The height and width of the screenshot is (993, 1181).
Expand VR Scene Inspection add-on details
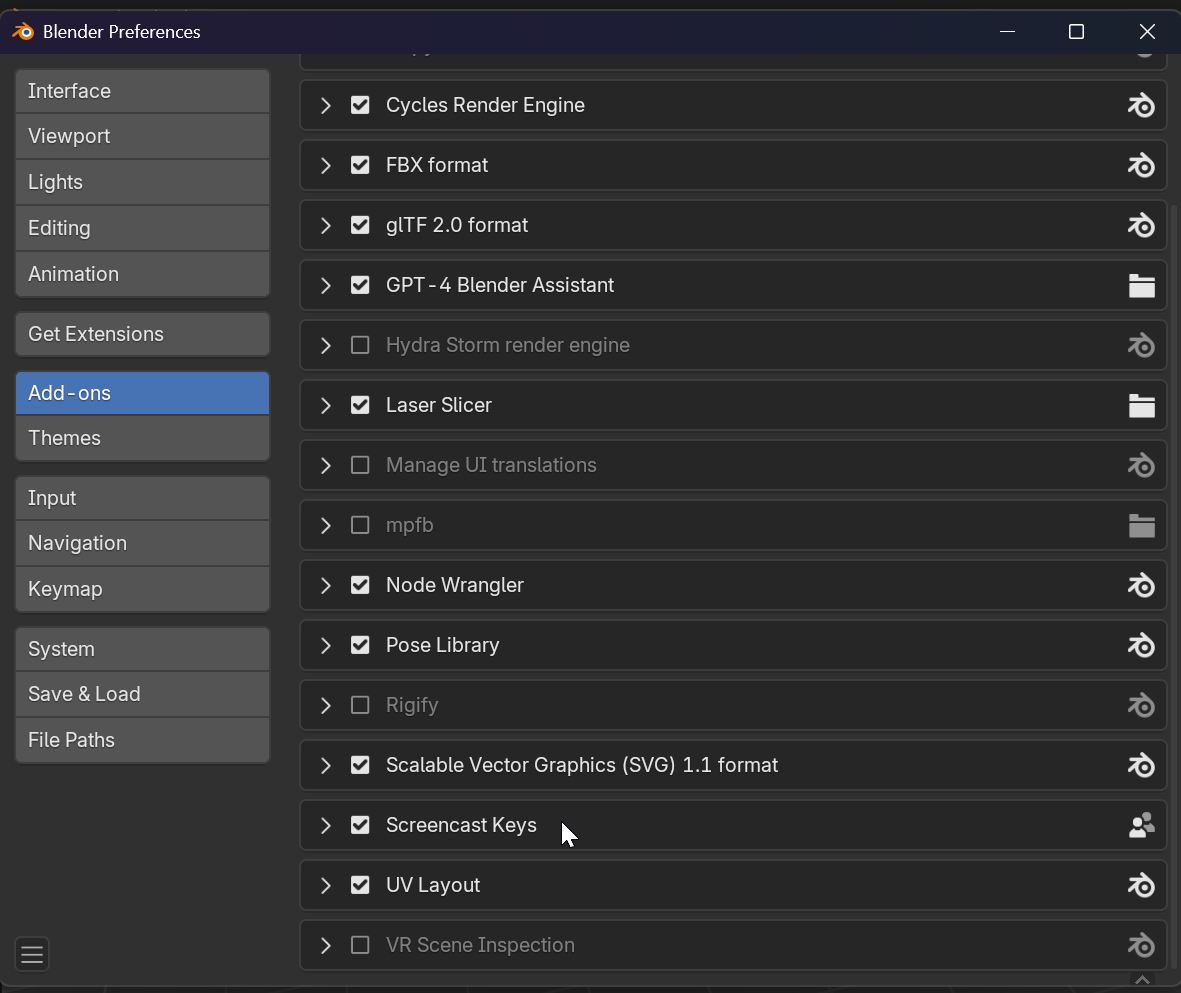(x=326, y=945)
